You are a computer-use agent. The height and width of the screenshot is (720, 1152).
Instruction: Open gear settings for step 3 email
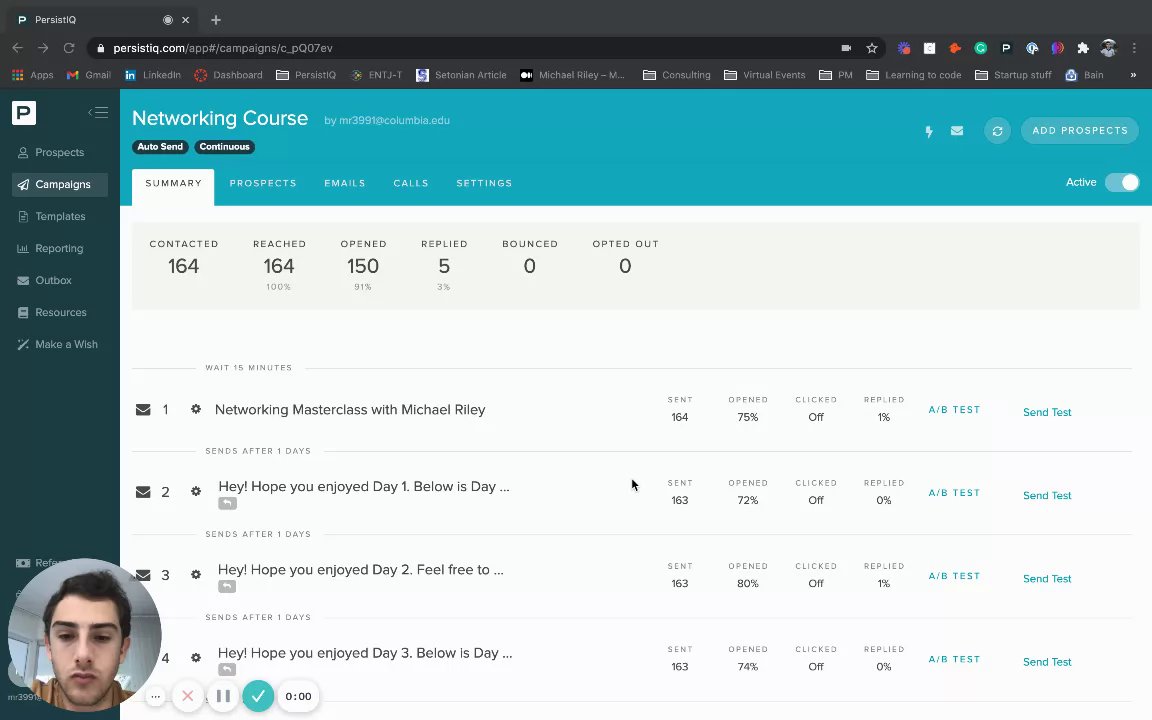[x=196, y=575]
